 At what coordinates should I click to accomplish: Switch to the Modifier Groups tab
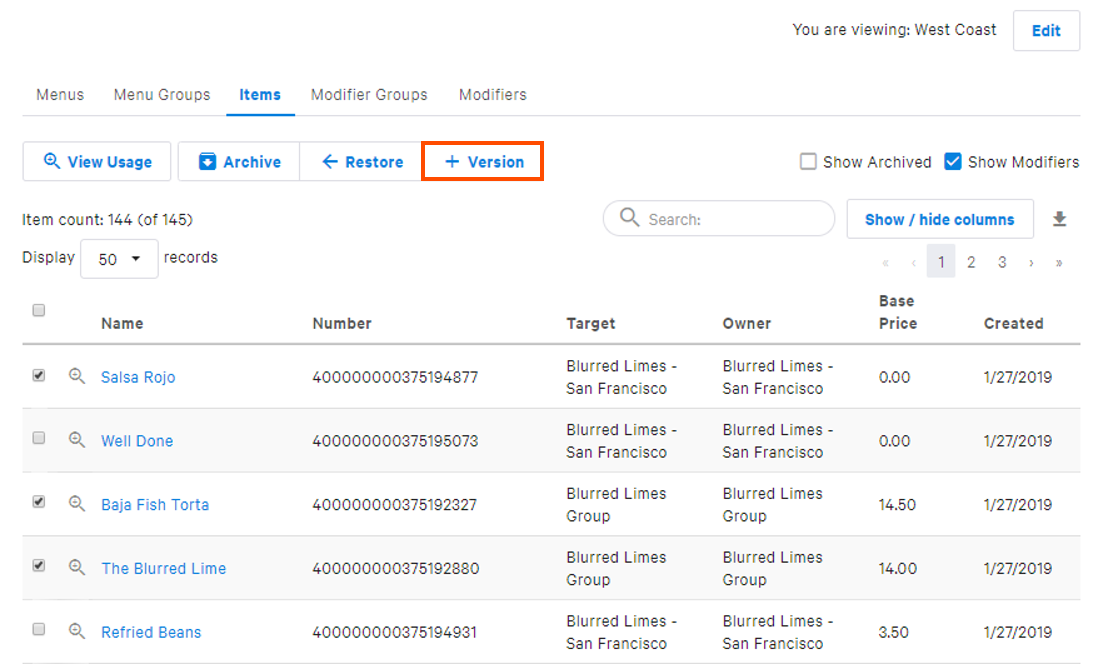coord(369,94)
